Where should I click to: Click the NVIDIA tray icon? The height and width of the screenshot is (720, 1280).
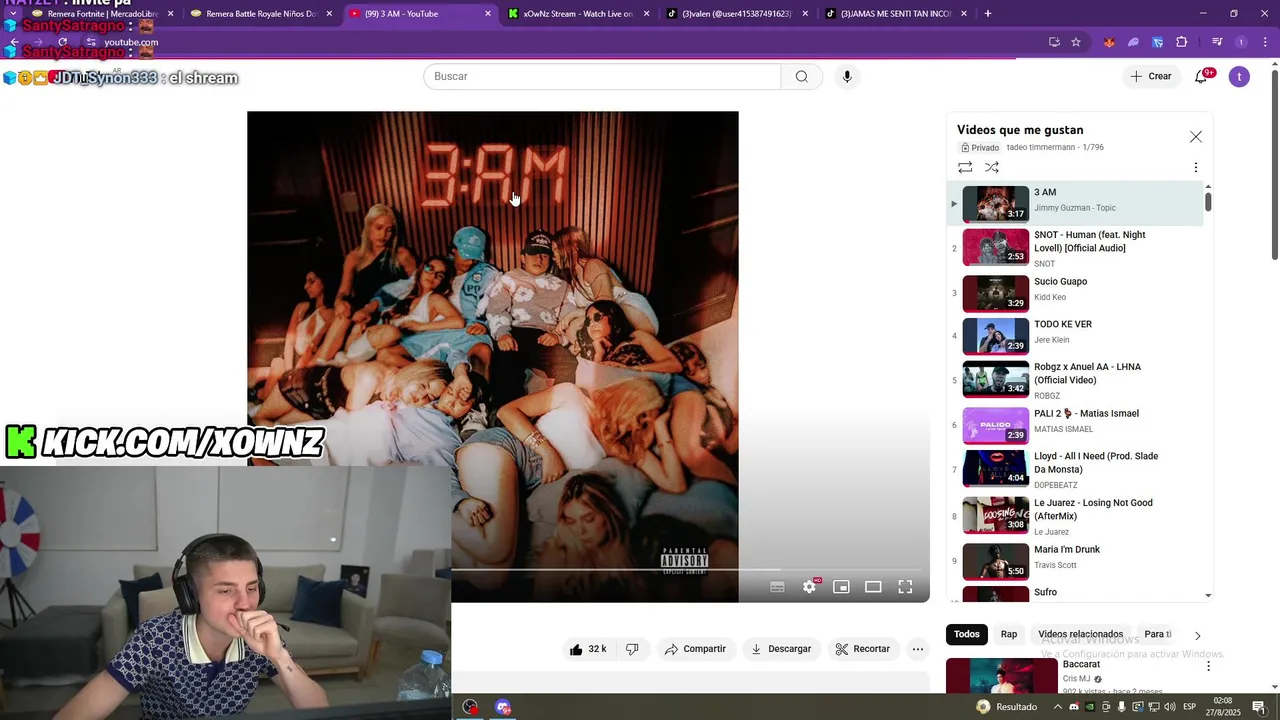[1090, 707]
